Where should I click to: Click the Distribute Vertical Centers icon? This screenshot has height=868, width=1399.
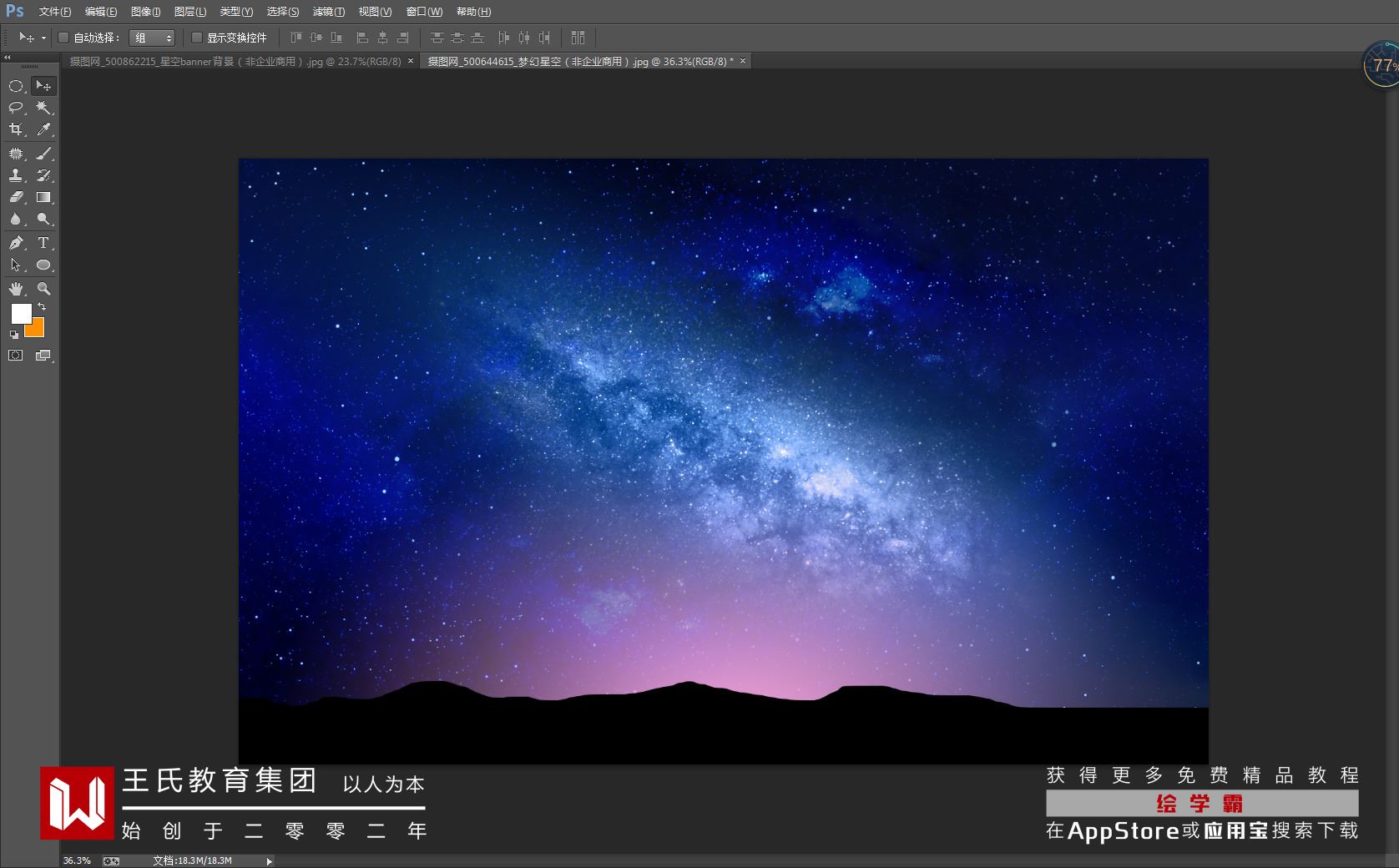pos(457,38)
